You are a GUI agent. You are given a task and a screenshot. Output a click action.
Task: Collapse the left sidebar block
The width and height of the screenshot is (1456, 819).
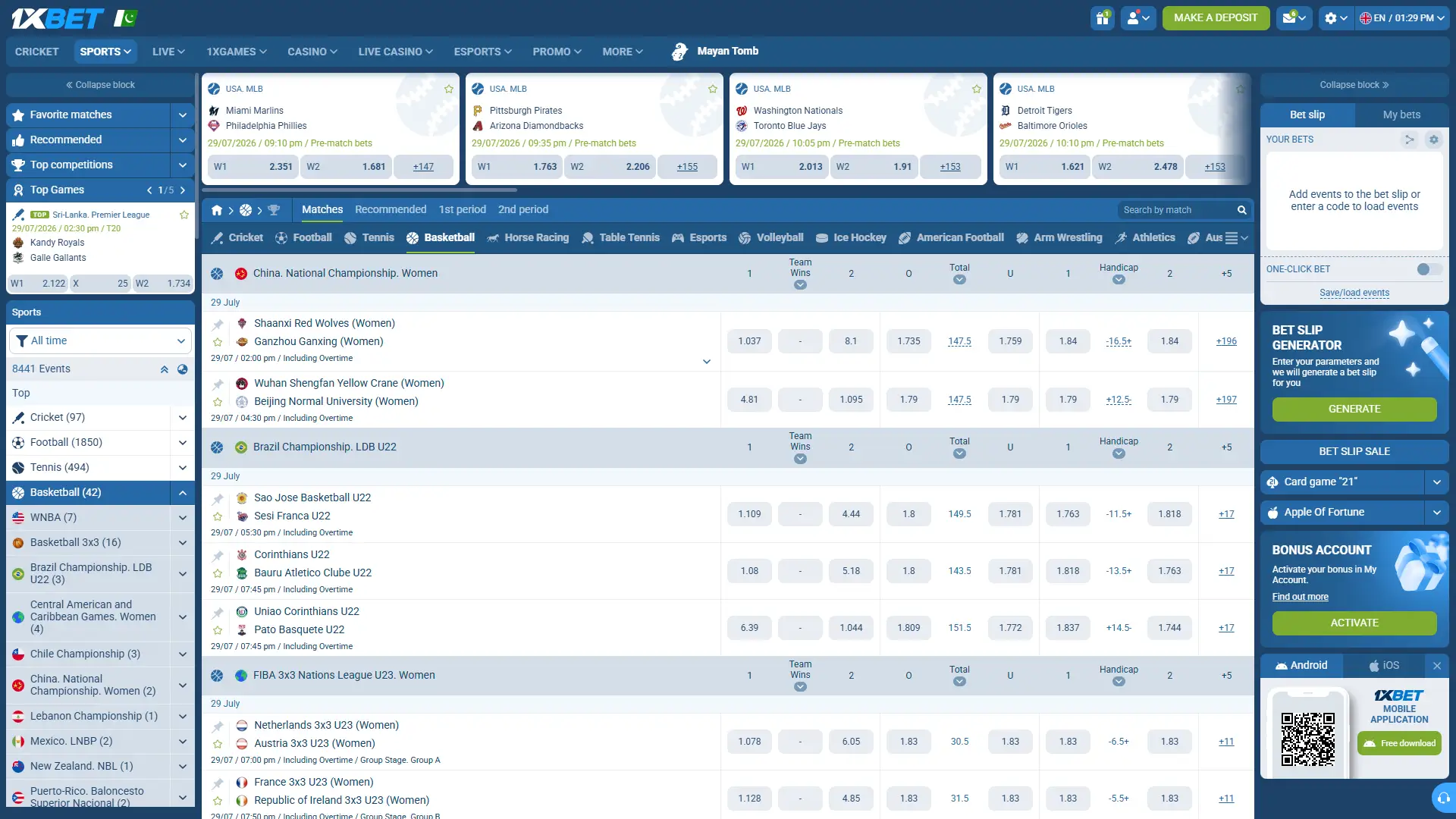pyautogui.click(x=100, y=85)
